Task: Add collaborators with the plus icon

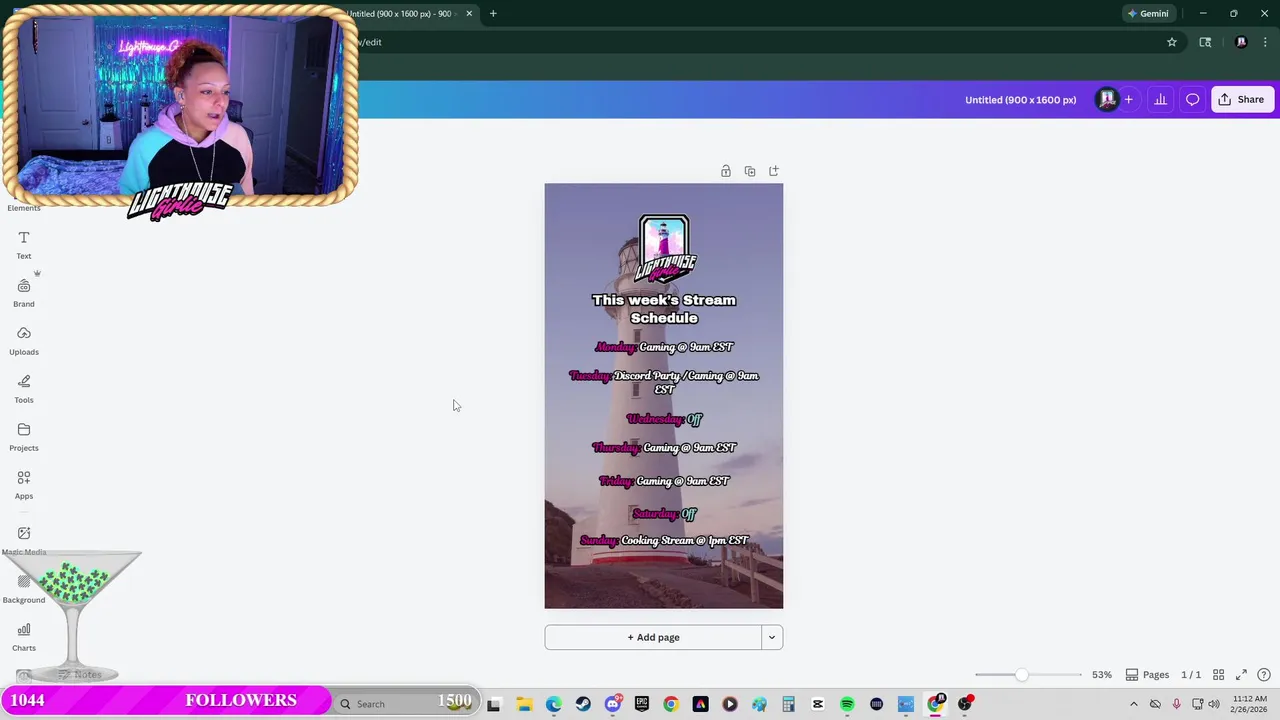Action: [x=1129, y=99]
